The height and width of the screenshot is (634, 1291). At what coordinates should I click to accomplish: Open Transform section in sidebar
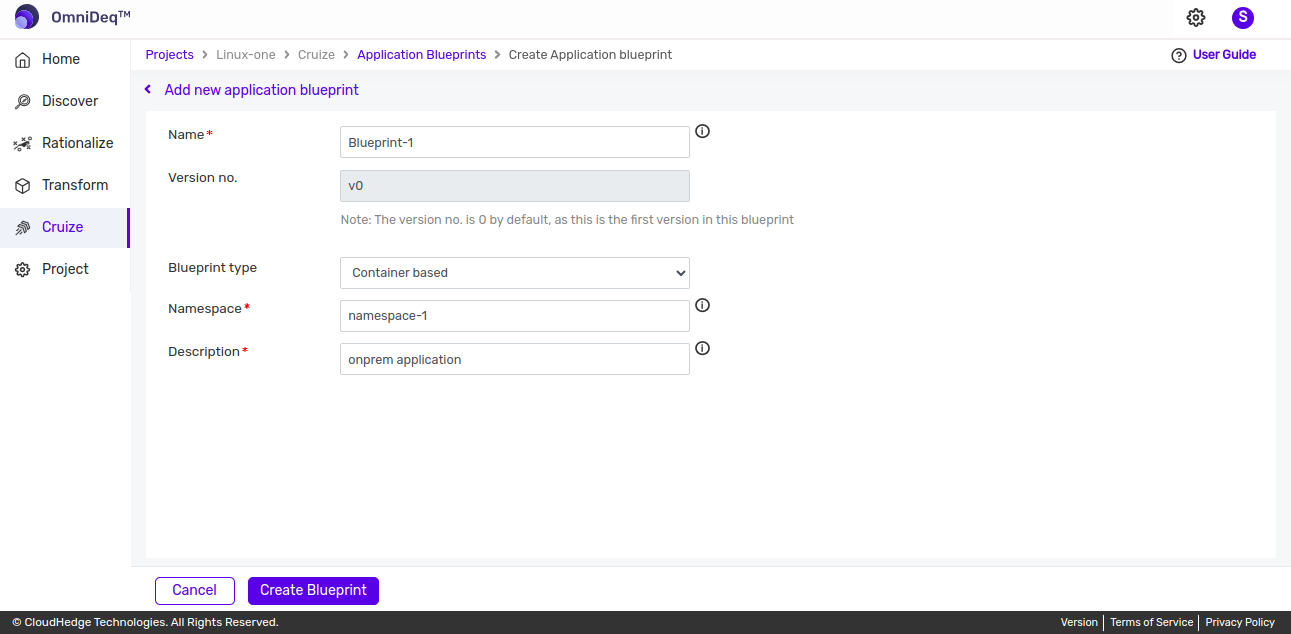click(65, 185)
